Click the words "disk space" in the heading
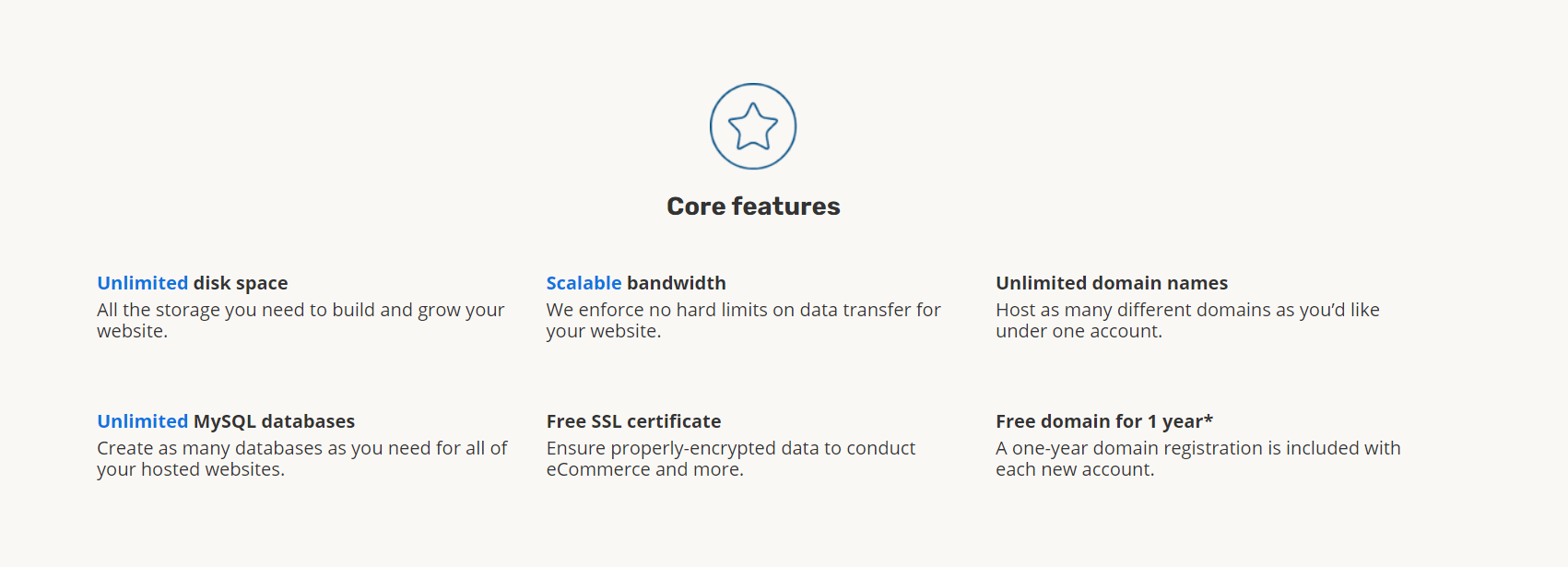This screenshot has width=1568, height=567. 241,283
